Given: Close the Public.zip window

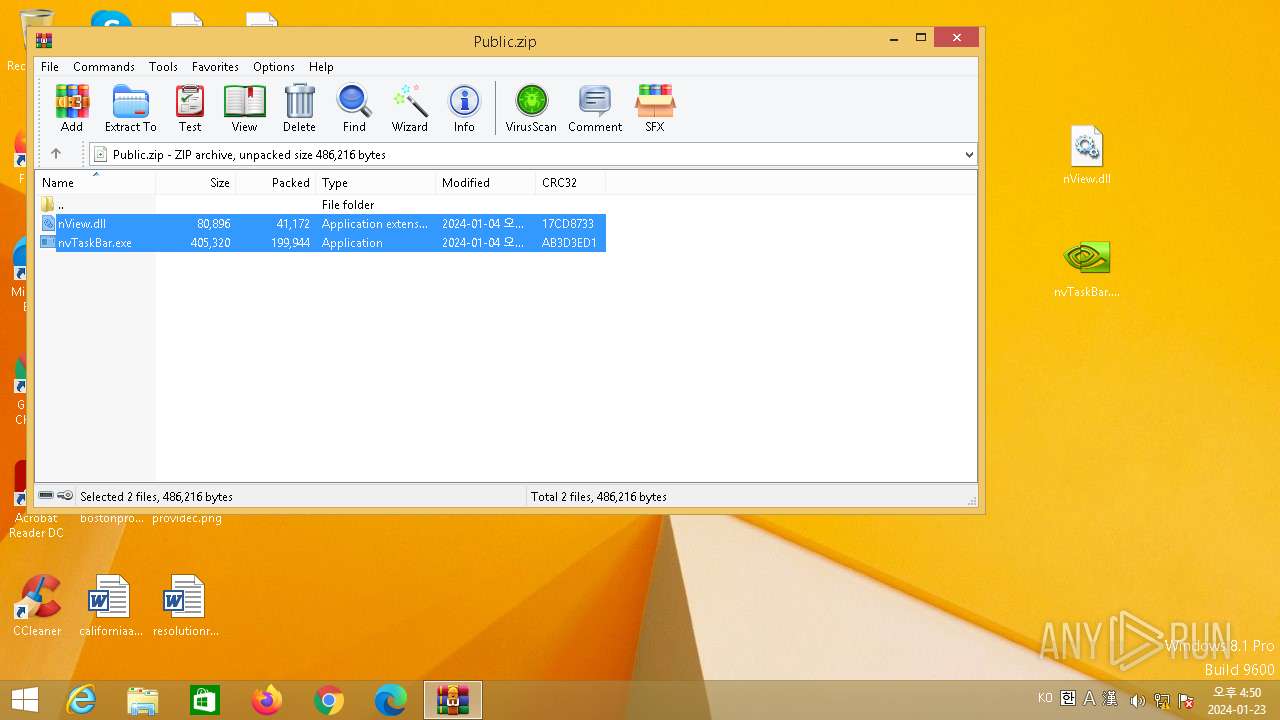Looking at the screenshot, I should (x=957, y=38).
